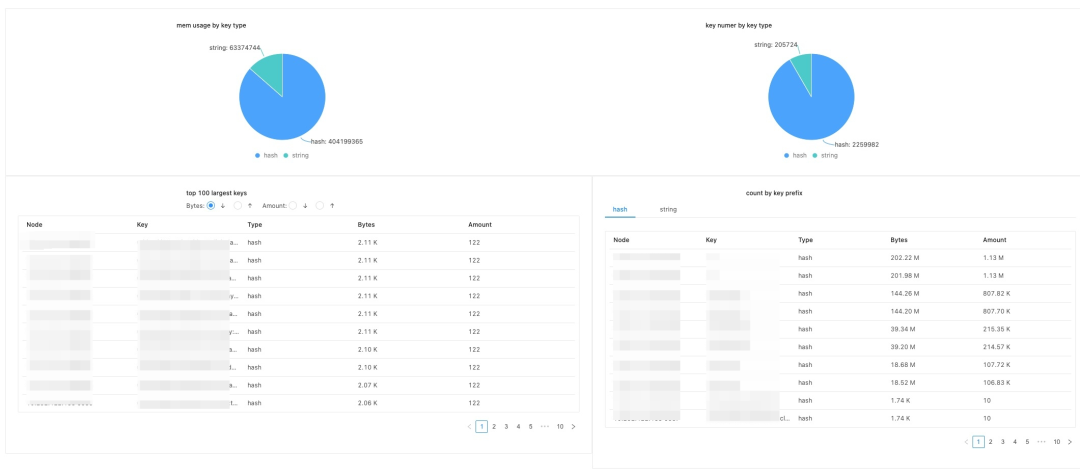This screenshot has height=472, width=1080.
Task: Click previous-page arrow in count by key prefix pagination
Action: (x=966, y=441)
